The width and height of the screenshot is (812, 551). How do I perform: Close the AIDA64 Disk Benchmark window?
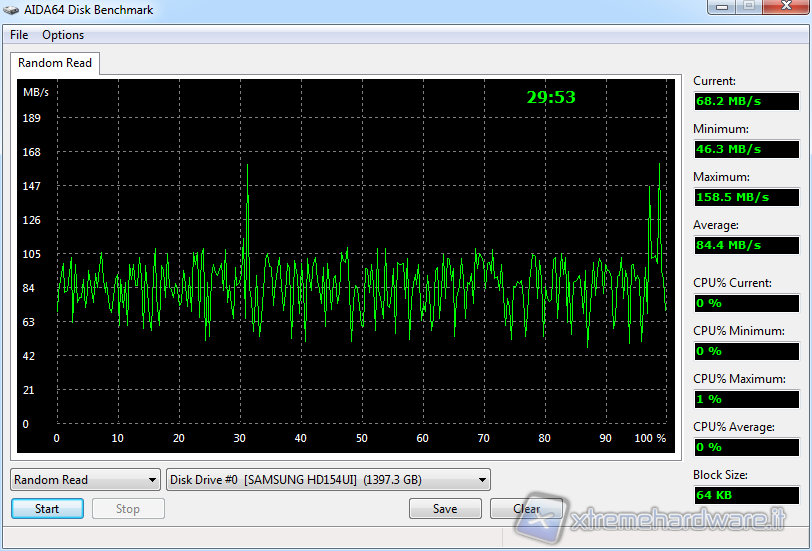click(781, 9)
